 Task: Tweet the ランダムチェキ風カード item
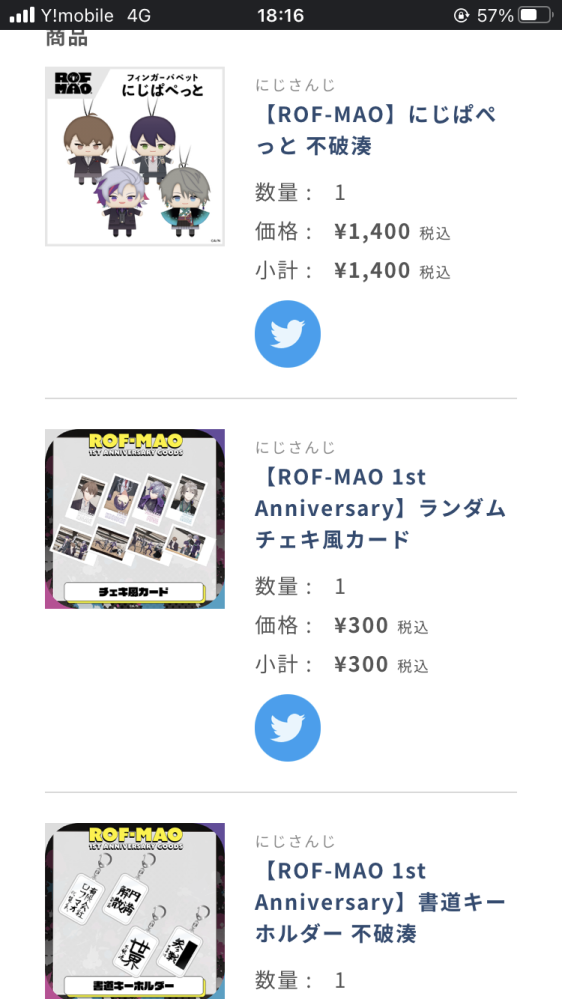point(287,728)
